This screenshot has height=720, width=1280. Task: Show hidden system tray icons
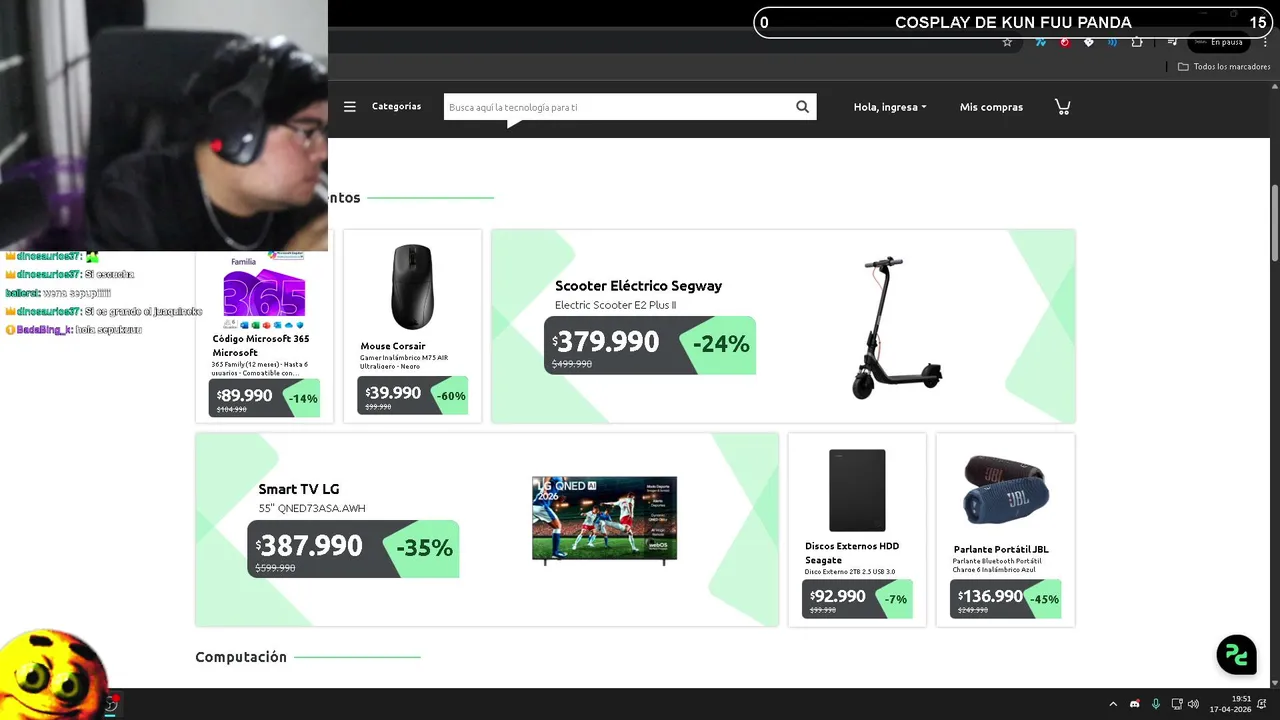pos(1113,704)
